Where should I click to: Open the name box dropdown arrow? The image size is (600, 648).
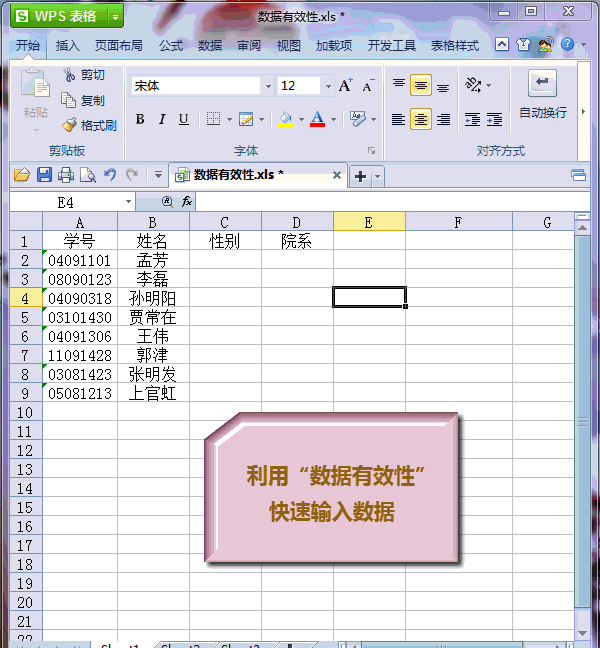pyautogui.click(x=129, y=202)
